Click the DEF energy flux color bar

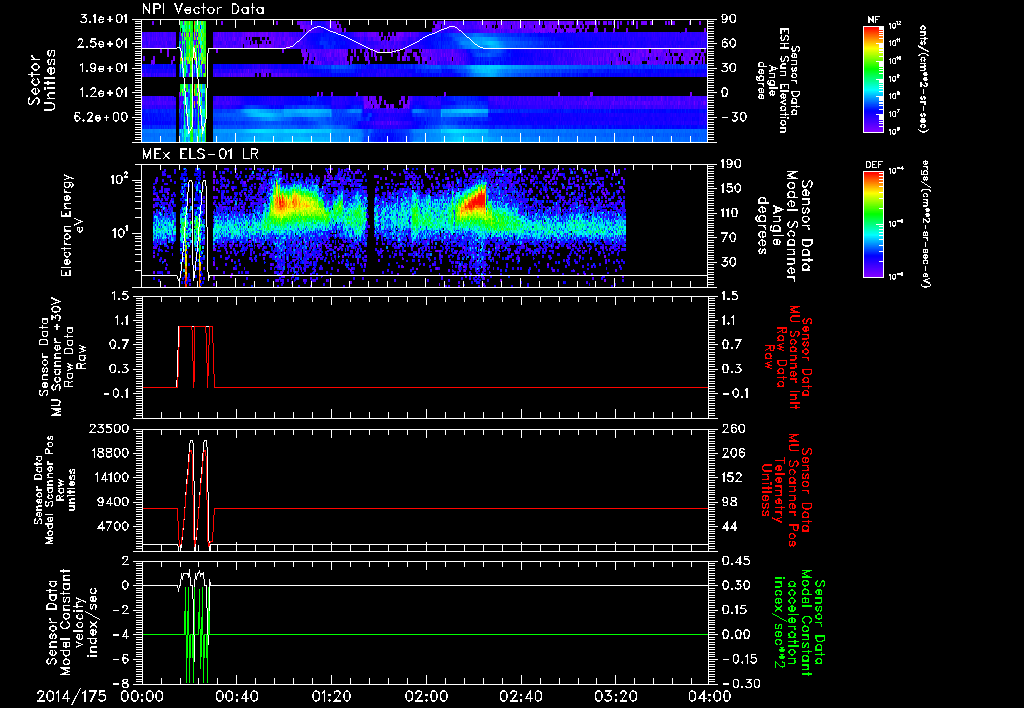[873, 224]
